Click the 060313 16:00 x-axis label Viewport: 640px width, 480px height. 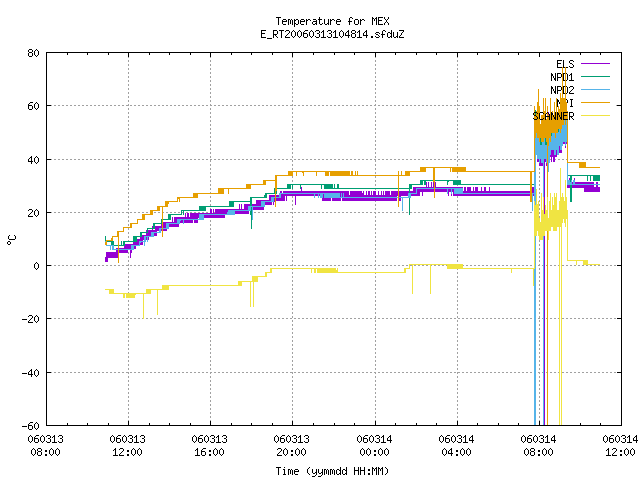coord(209,446)
